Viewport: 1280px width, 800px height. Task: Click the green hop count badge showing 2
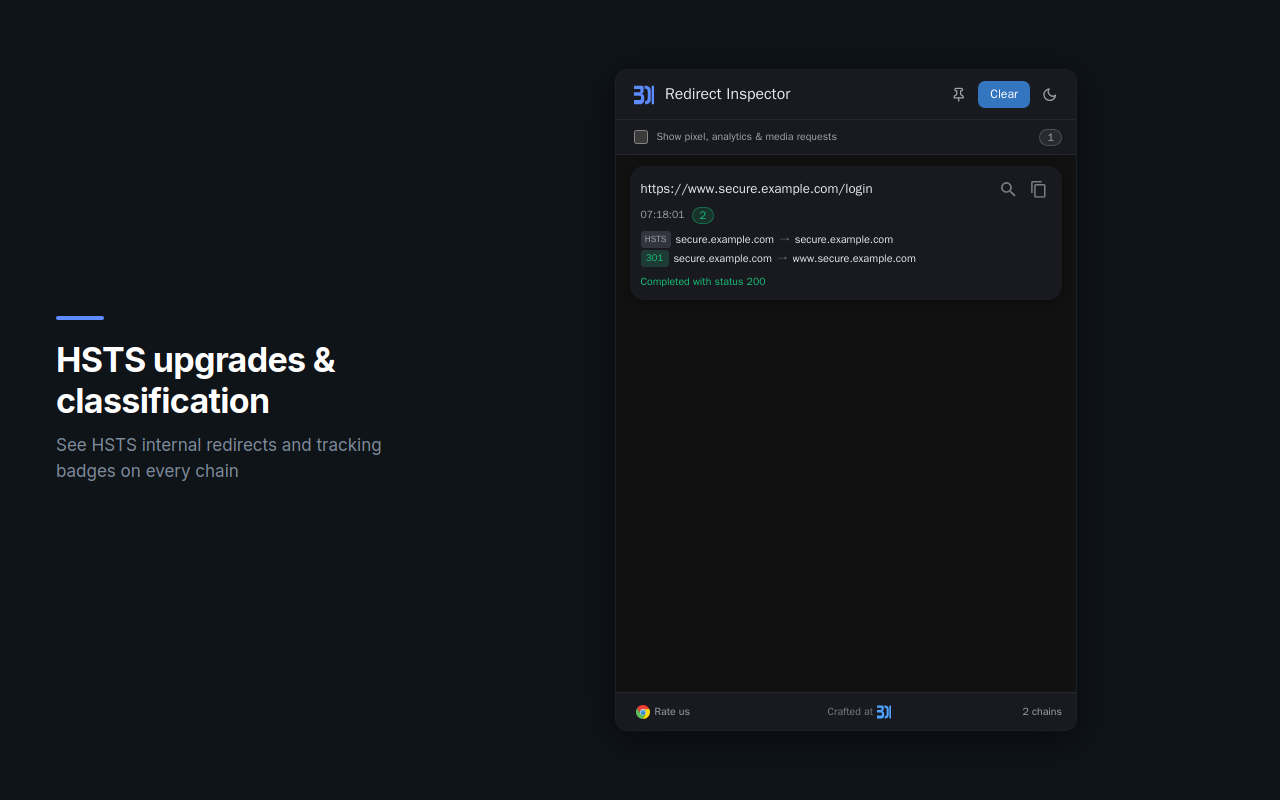click(x=703, y=215)
